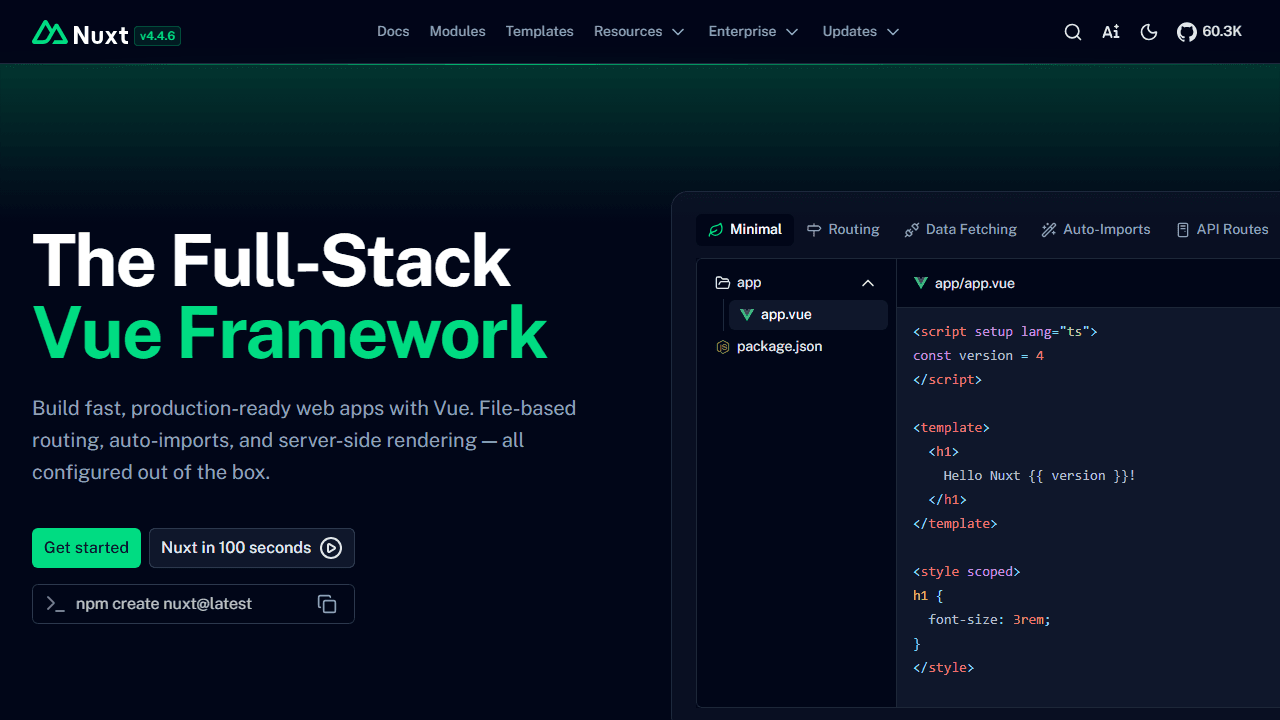Open the v4.4.6 version badge

click(157, 35)
